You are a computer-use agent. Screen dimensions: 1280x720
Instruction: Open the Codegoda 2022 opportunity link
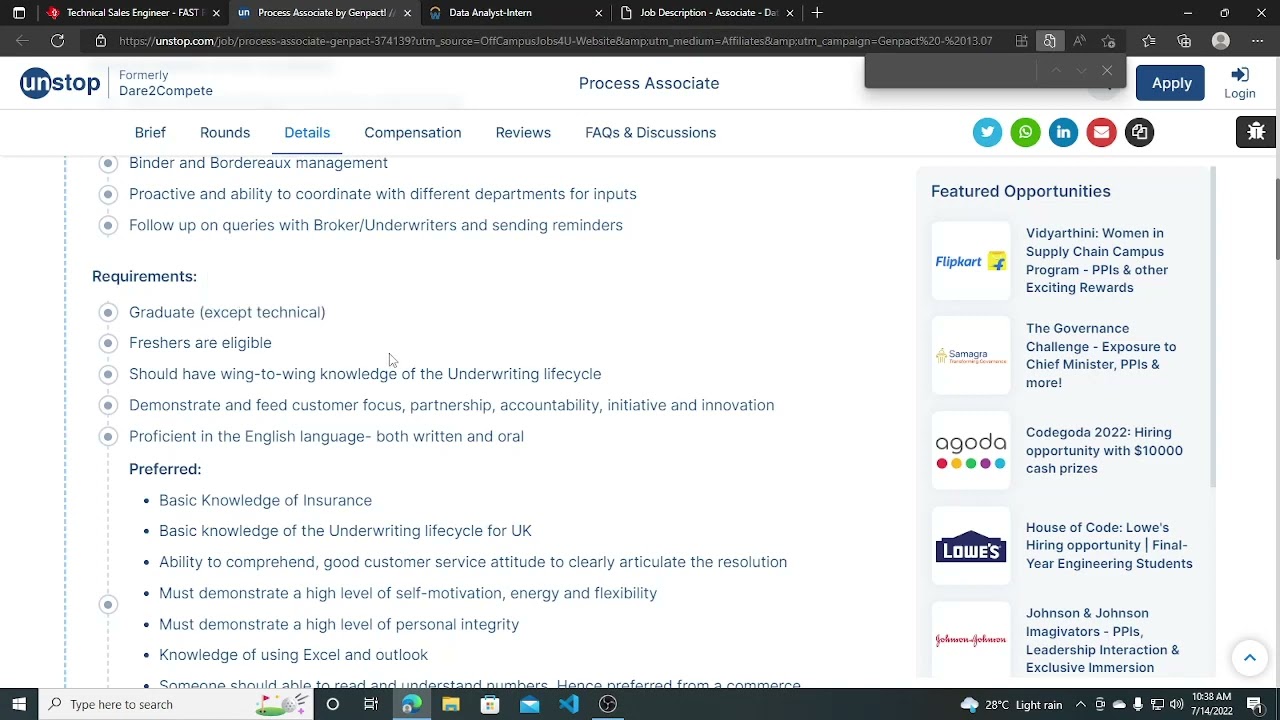[1104, 450]
